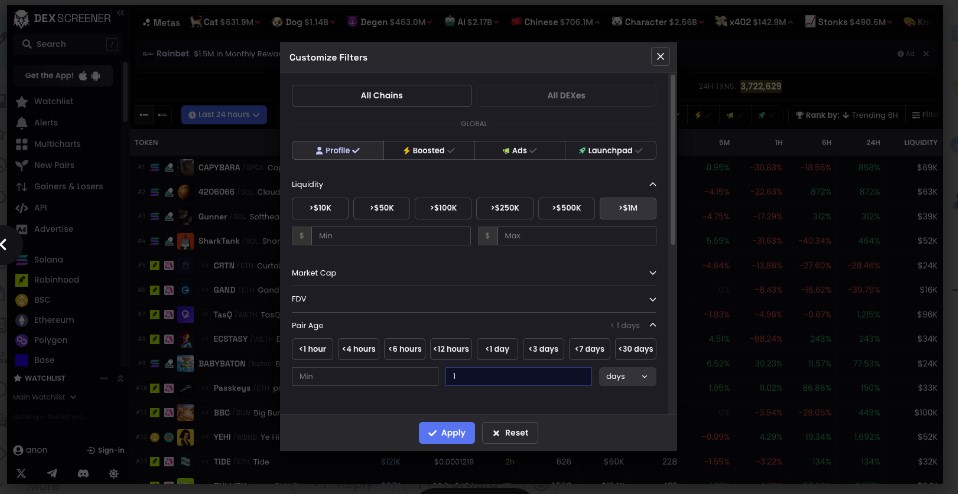958x494 pixels.
Task: Pick the <12 hours pair age preset
Action: (x=451, y=349)
